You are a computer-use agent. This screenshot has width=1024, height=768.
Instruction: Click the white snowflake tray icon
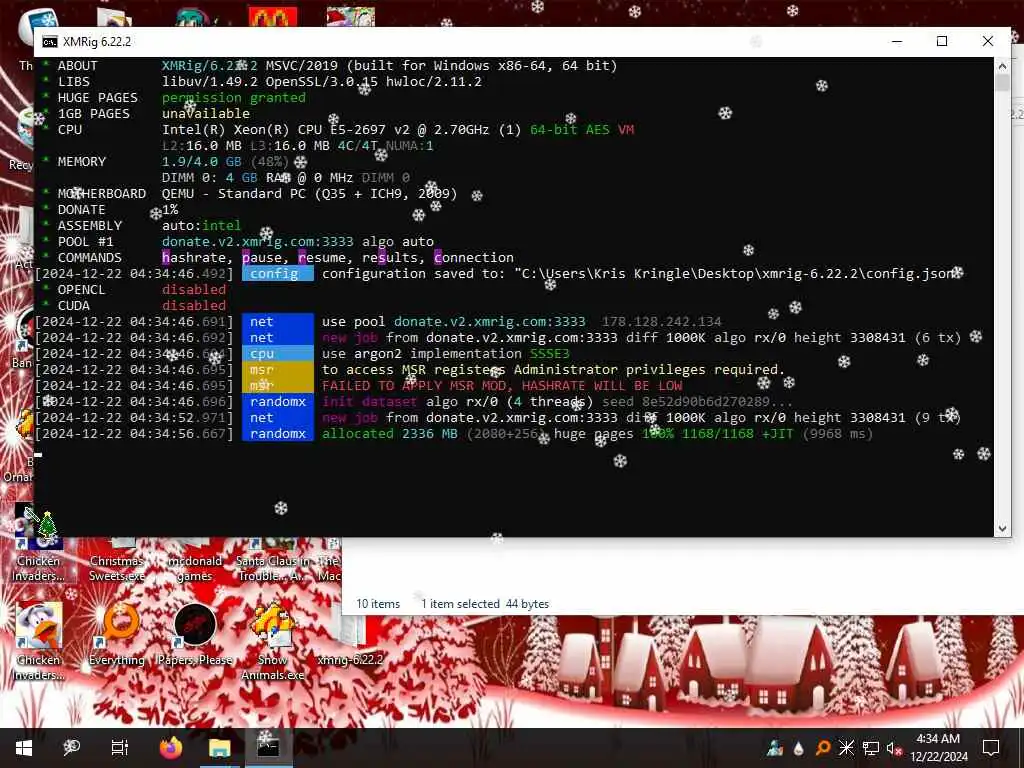coord(846,748)
